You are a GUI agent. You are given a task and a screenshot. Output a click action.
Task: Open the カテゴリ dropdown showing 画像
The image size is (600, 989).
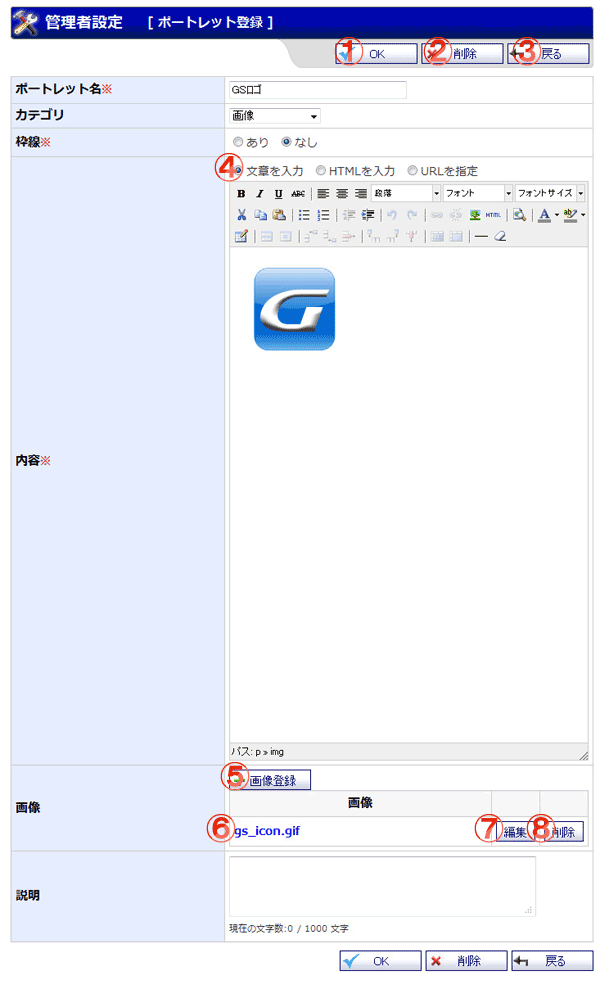[x=274, y=116]
